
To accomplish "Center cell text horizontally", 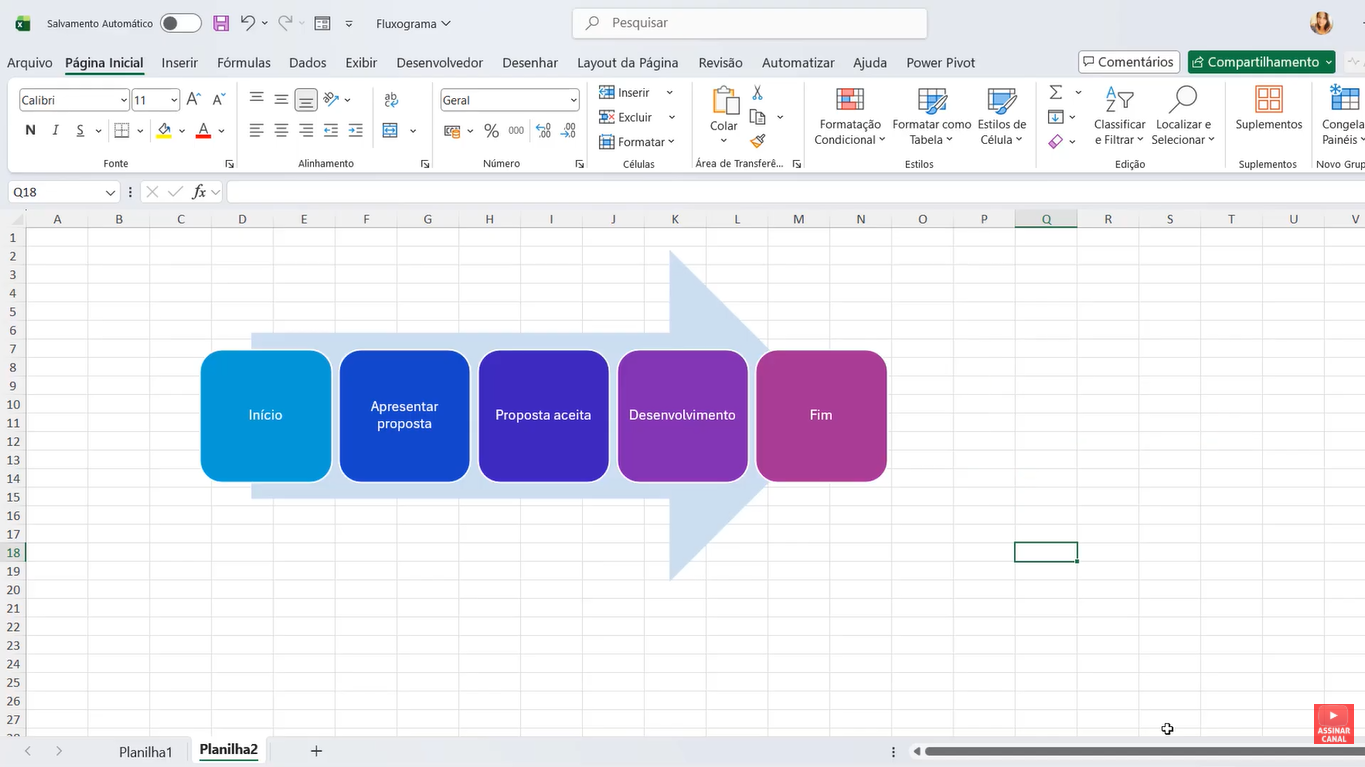I will click(x=281, y=130).
